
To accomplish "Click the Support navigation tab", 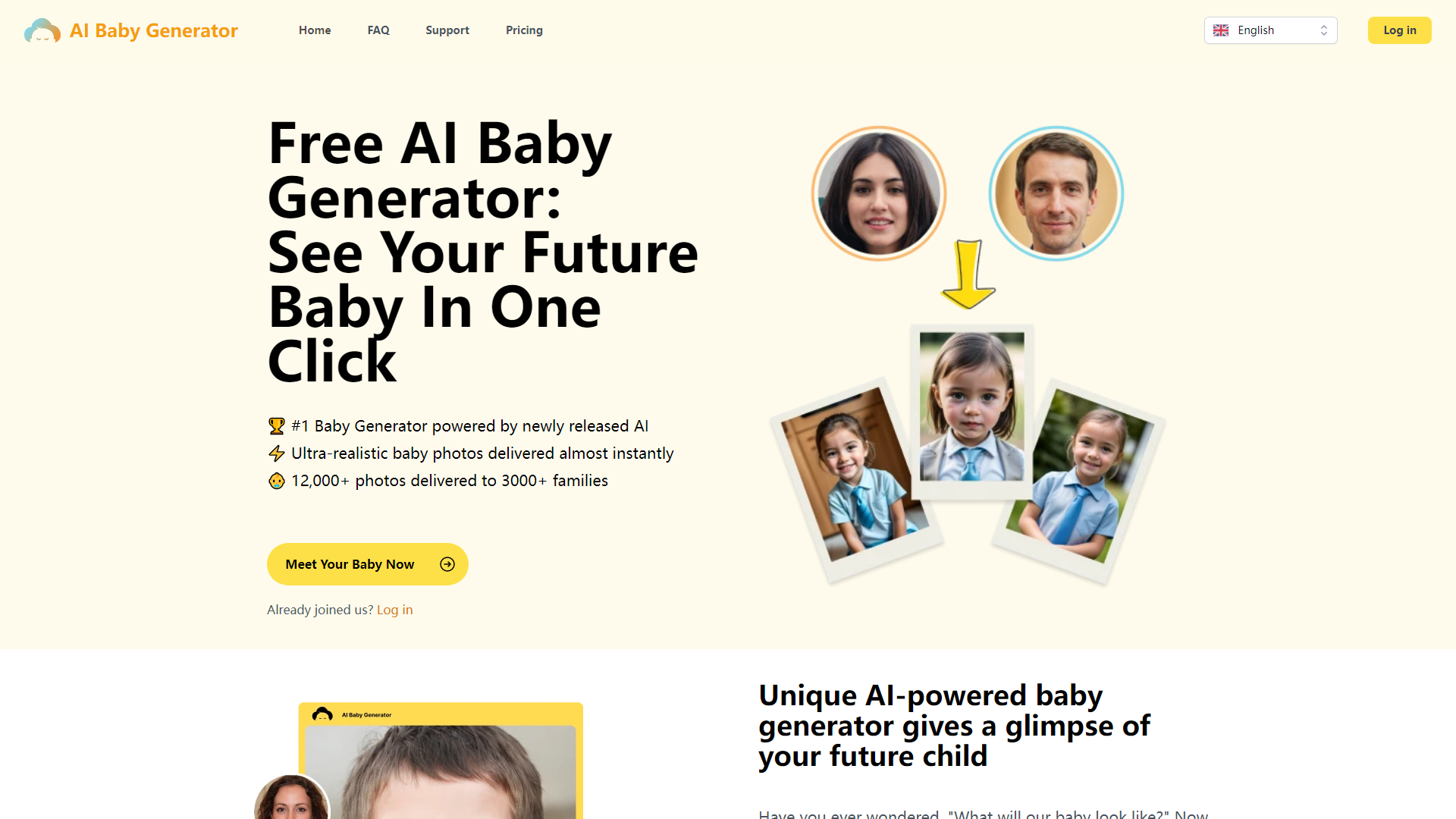I will coord(446,29).
